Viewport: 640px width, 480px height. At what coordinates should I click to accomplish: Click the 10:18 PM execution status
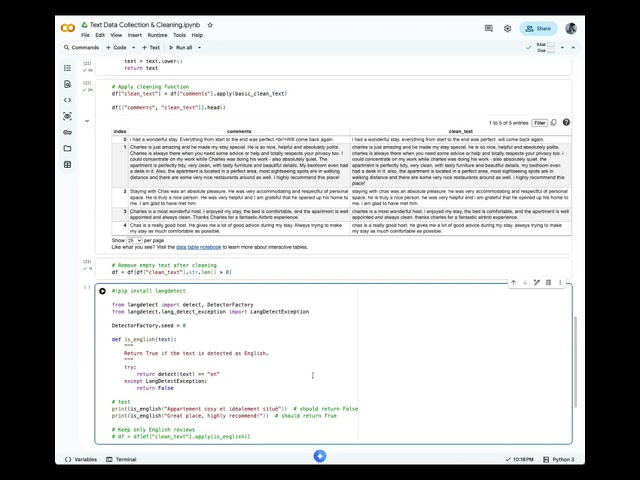(x=519, y=459)
